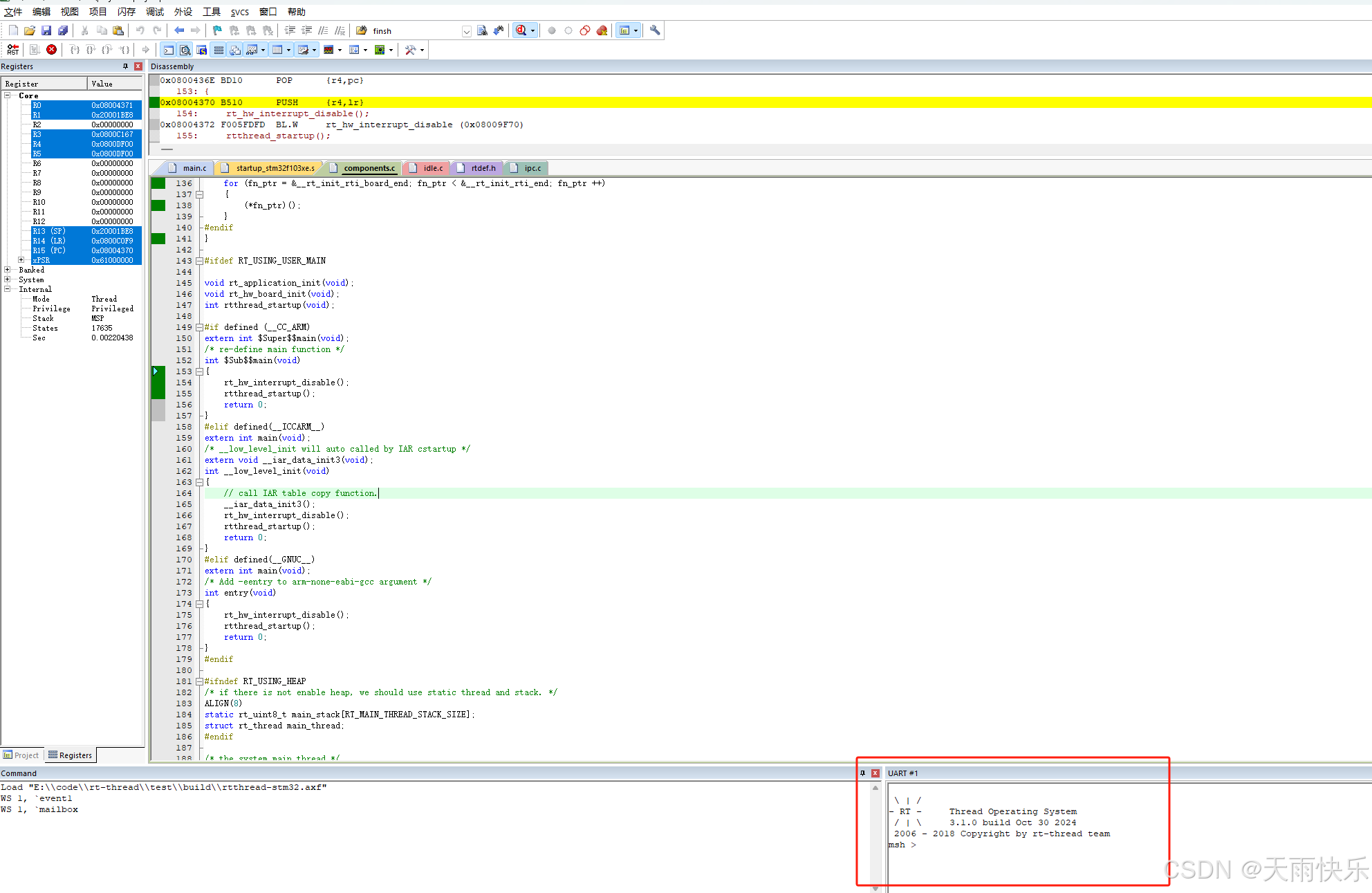
Task: Click the Open File folder icon
Action: [30, 30]
